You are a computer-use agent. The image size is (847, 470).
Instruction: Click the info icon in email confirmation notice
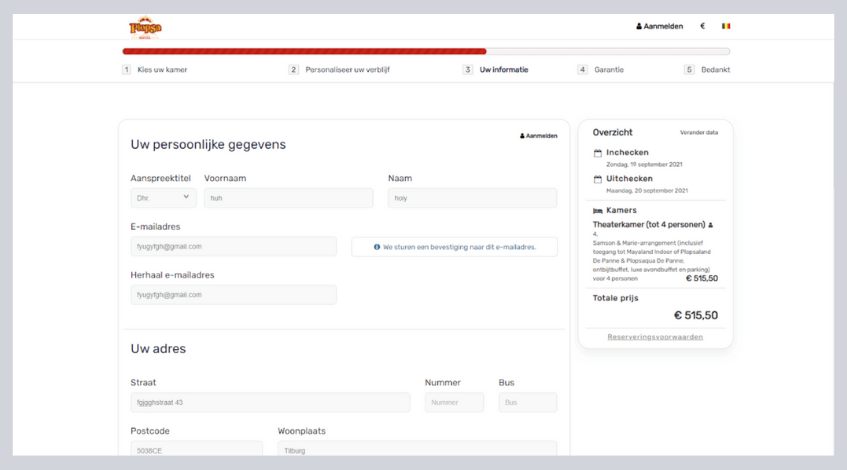[376, 247]
